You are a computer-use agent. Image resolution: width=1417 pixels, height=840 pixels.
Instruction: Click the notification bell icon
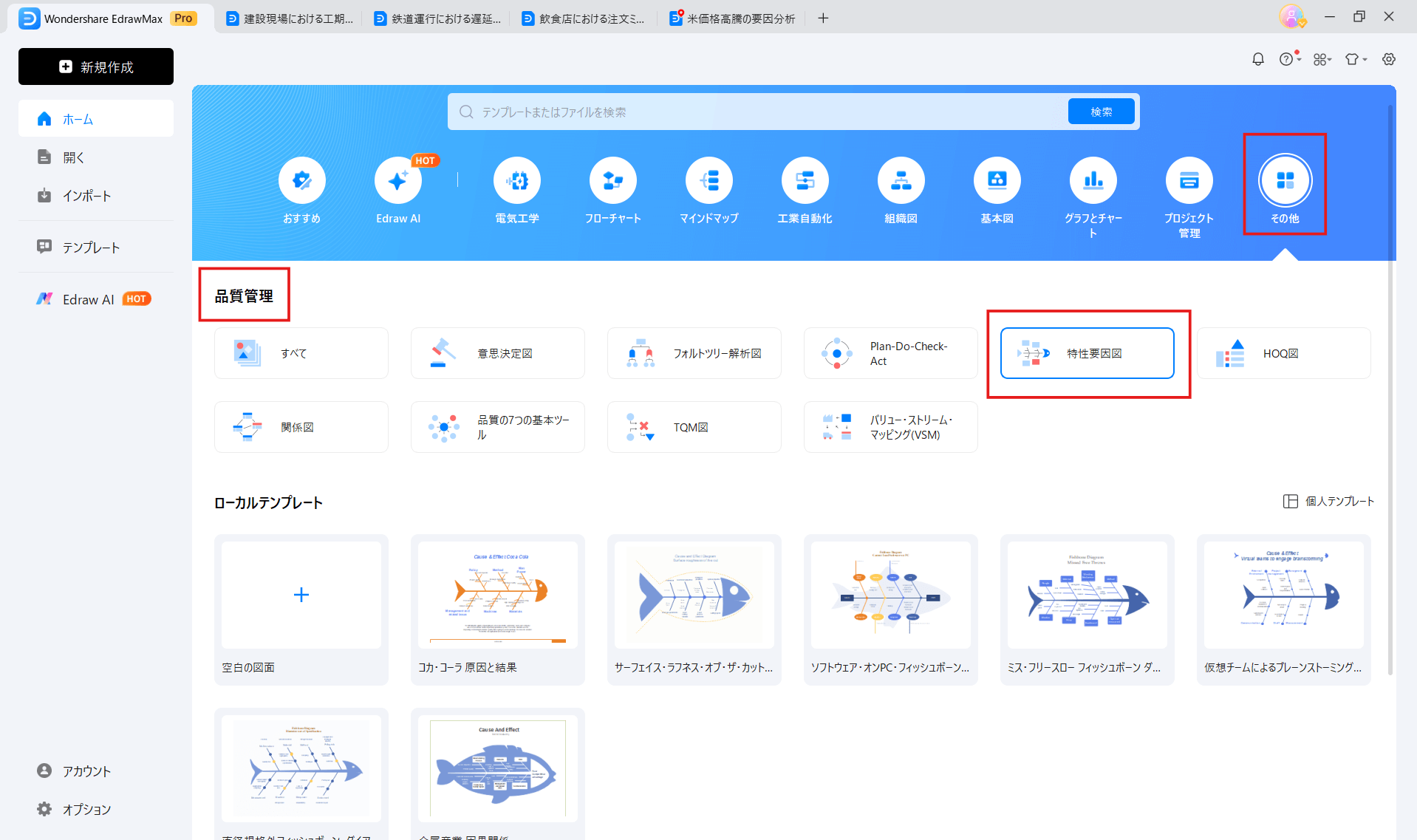coord(1257,59)
